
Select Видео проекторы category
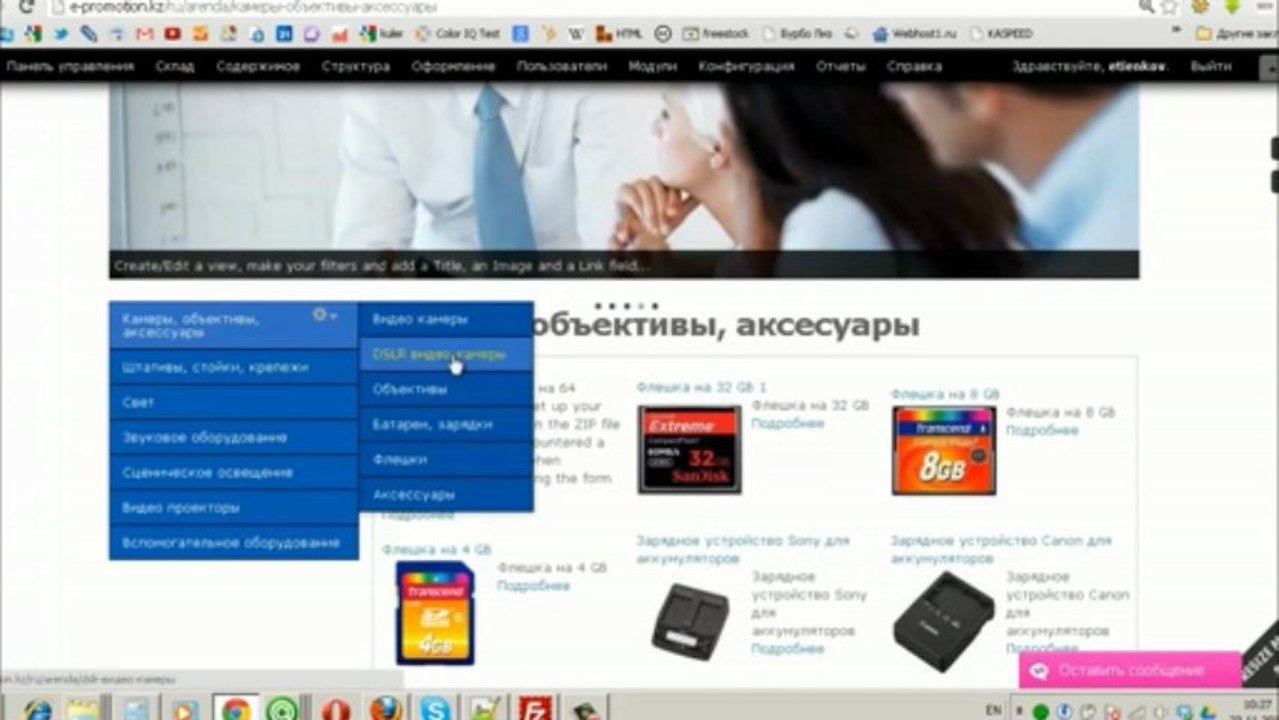[x=233, y=507]
